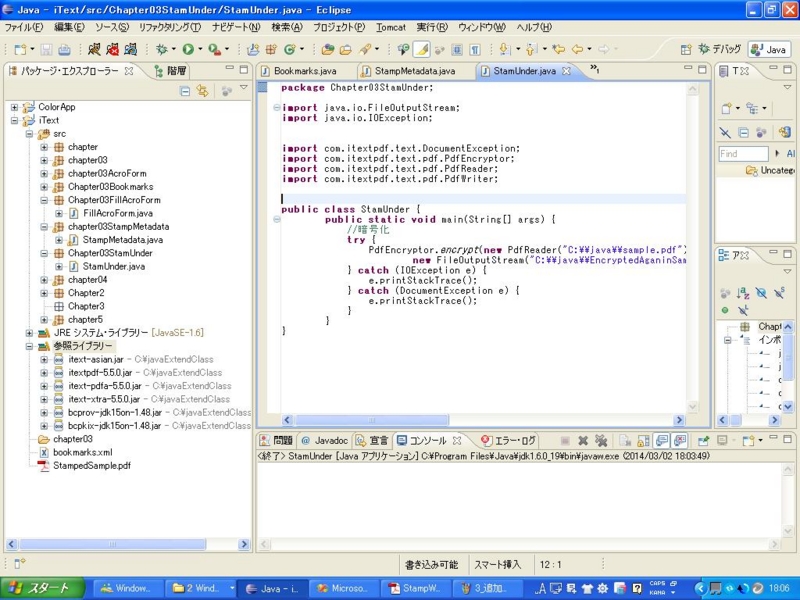The width and height of the screenshot is (800, 600).
Task: Start Tomcat toolbar icon
Action: pos(94,49)
